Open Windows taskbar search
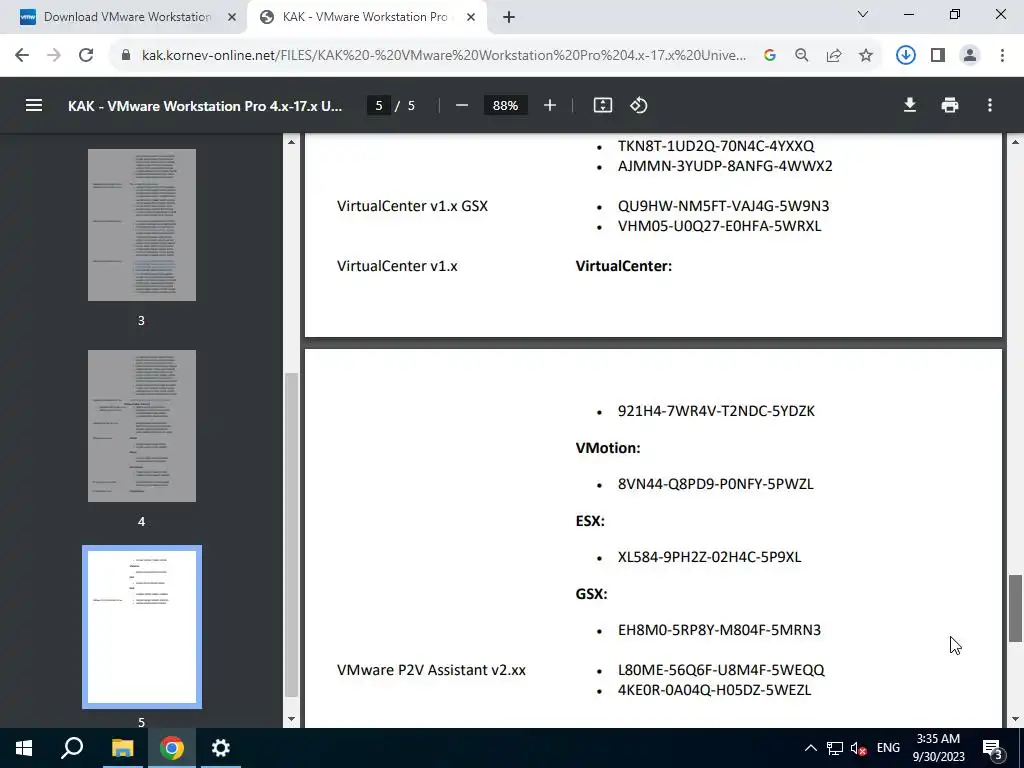Viewport: 1024px width, 768px height. pyautogui.click(x=72, y=748)
